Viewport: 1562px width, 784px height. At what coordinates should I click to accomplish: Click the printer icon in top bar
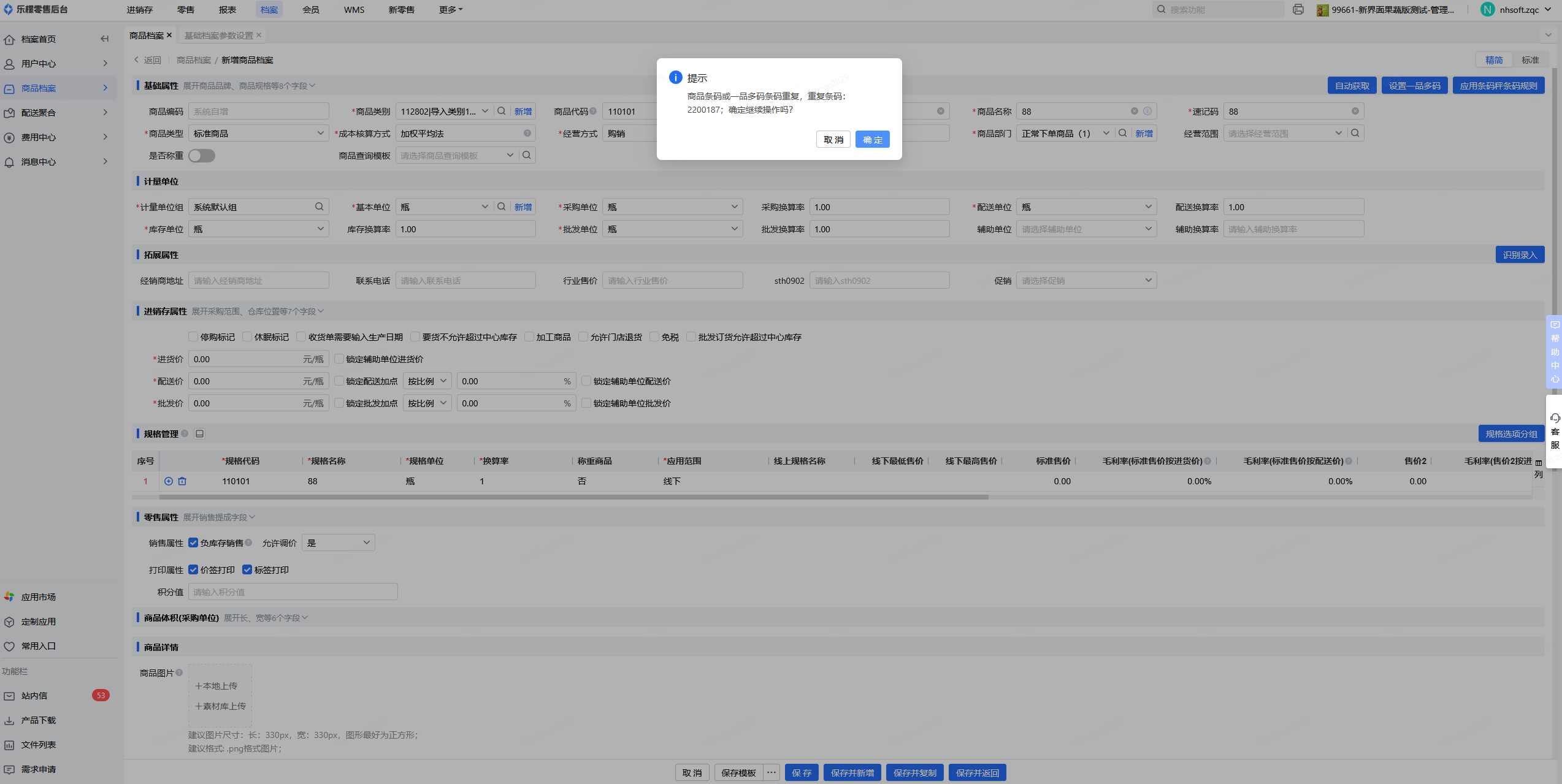point(1298,9)
